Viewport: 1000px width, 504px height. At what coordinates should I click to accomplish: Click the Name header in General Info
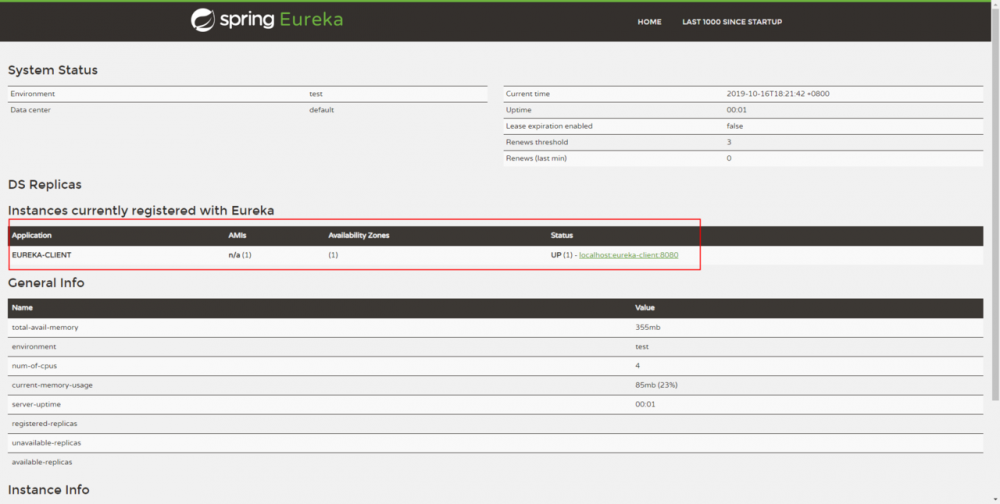22,308
